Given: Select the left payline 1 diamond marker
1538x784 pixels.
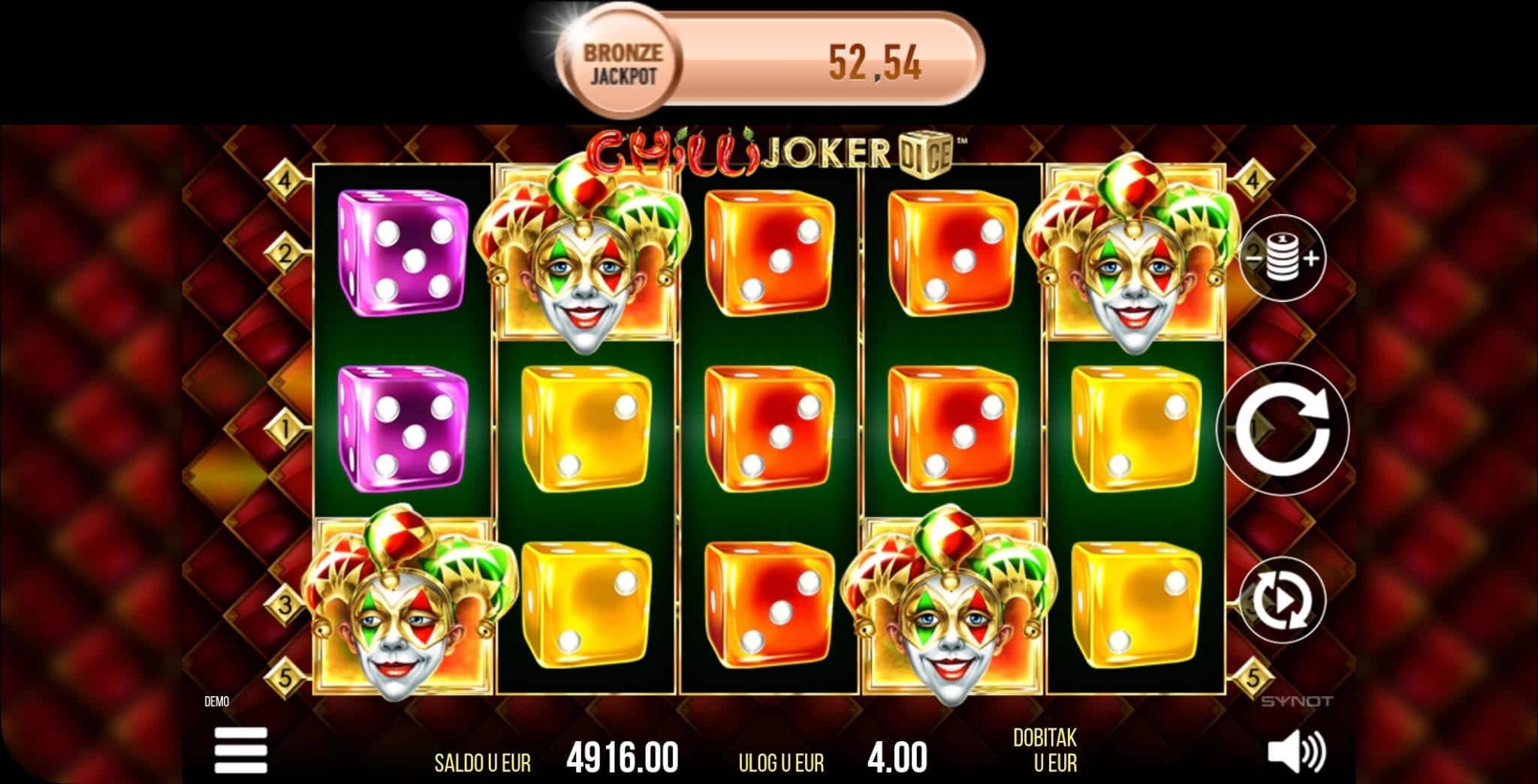Looking at the screenshot, I should point(285,429).
